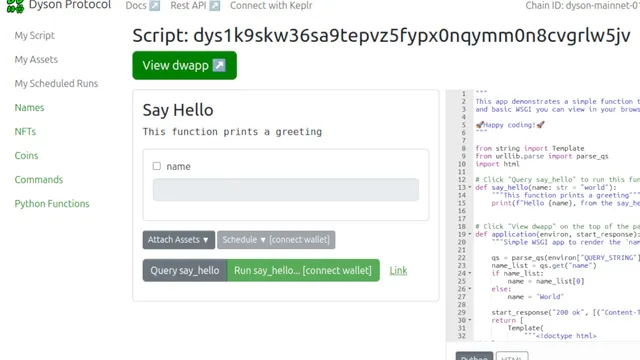The image size is (640, 360).
Task: Switch to the Python code tab
Action: [x=474, y=356]
